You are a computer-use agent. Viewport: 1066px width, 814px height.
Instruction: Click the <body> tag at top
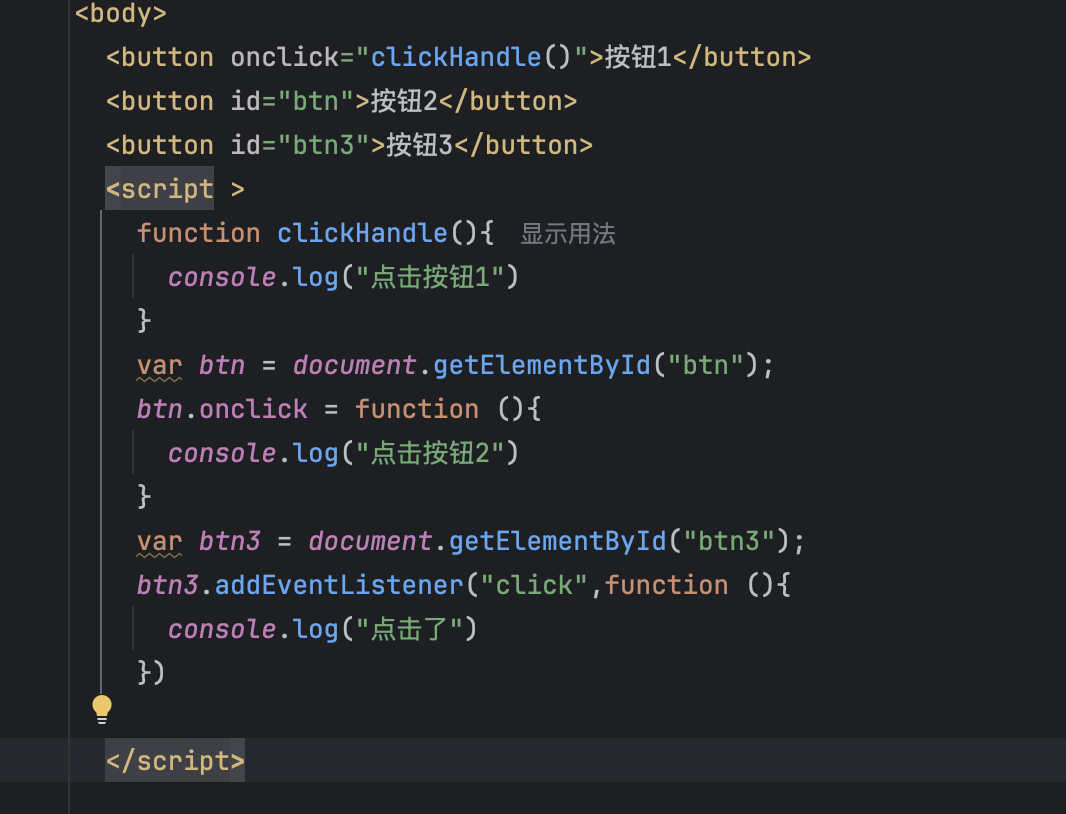coord(120,14)
